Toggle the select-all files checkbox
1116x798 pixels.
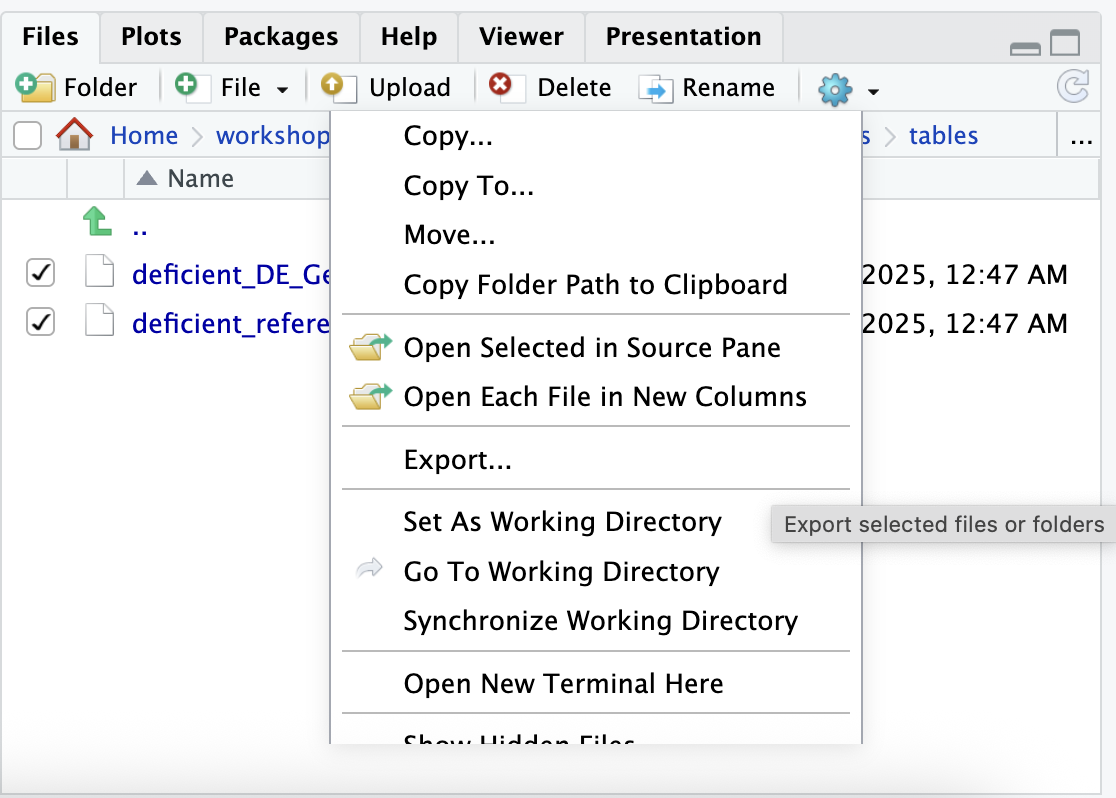[27, 135]
